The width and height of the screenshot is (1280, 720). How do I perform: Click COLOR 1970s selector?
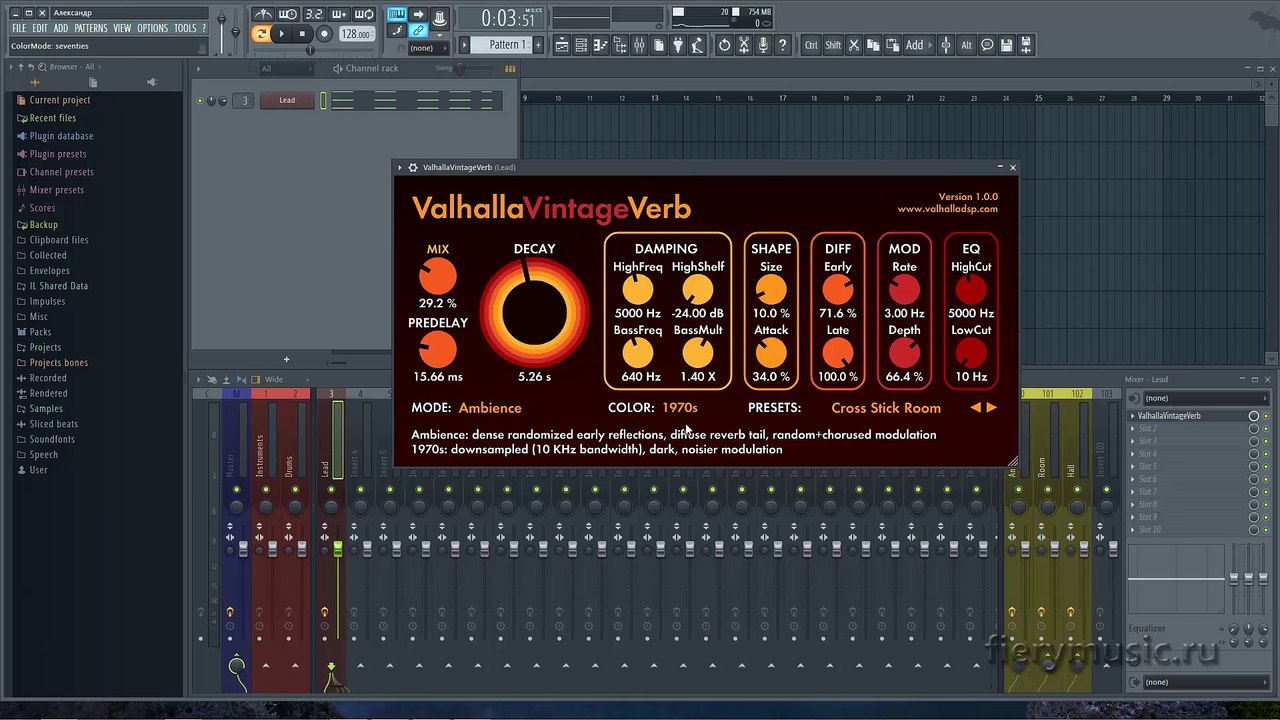(x=680, y=408)
